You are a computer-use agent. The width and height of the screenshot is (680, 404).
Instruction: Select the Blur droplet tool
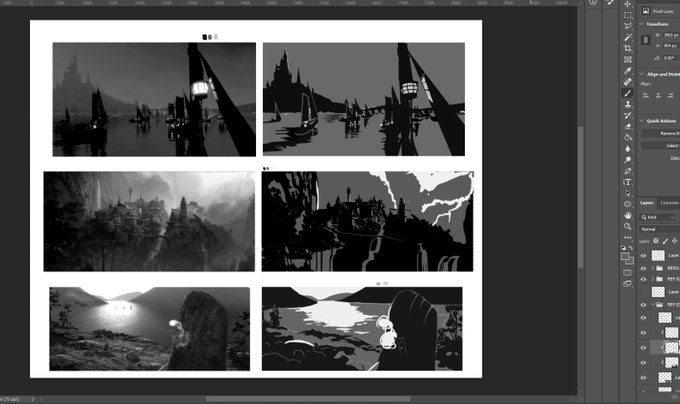coord(628,149)
